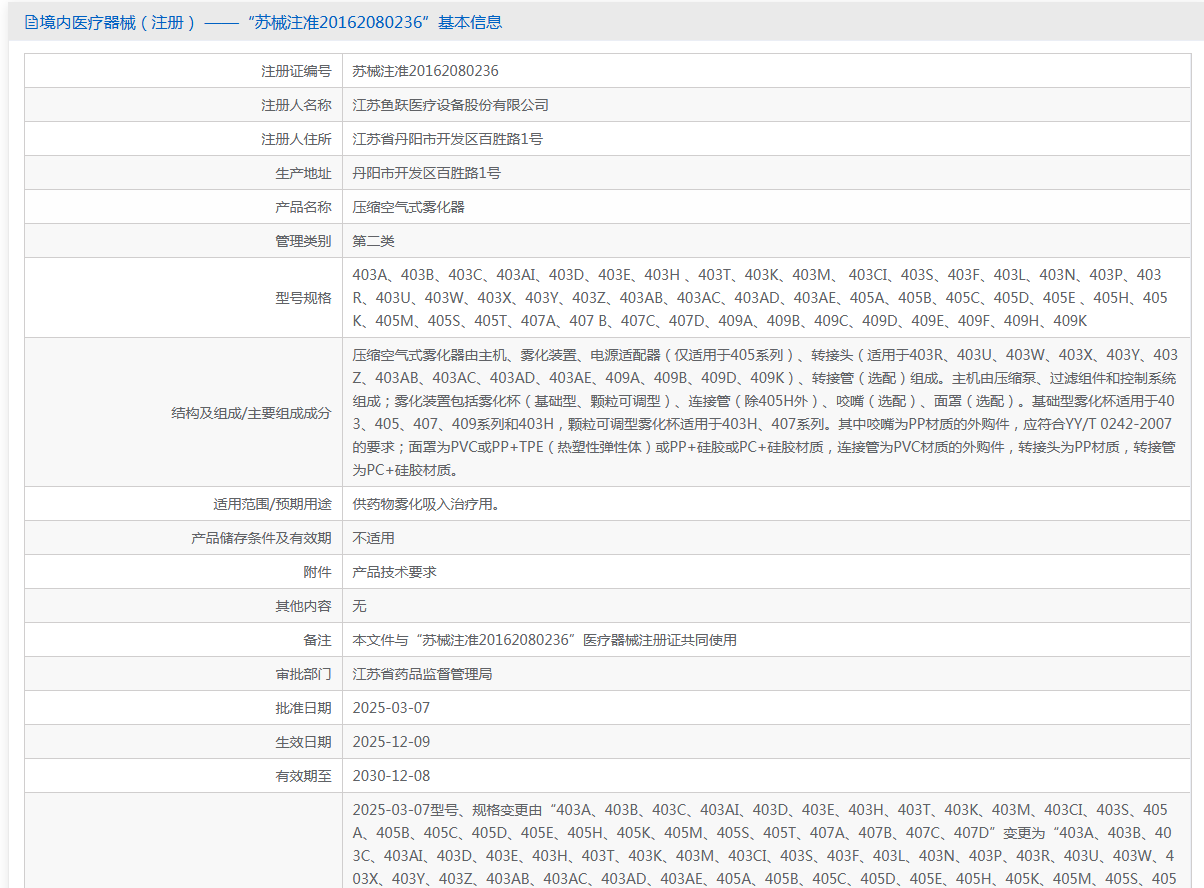This screenshot has height=888, width=1204.
Task: Select company name 江苏鱼跃医疗设备股份有限公司
Action: pos(451,105)
